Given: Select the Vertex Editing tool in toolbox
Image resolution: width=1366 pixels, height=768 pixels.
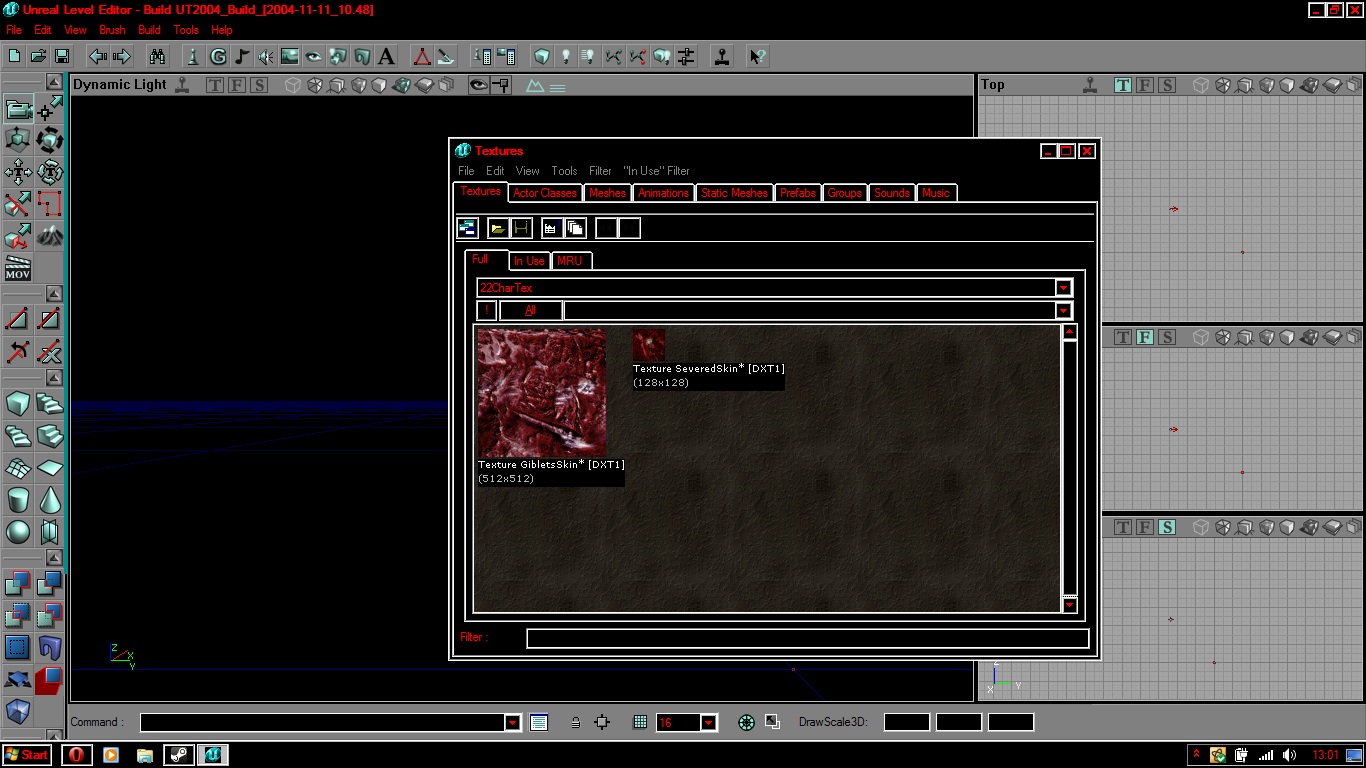Looking at the screenshot, I should pyautogui.click(x=49, y=108).
